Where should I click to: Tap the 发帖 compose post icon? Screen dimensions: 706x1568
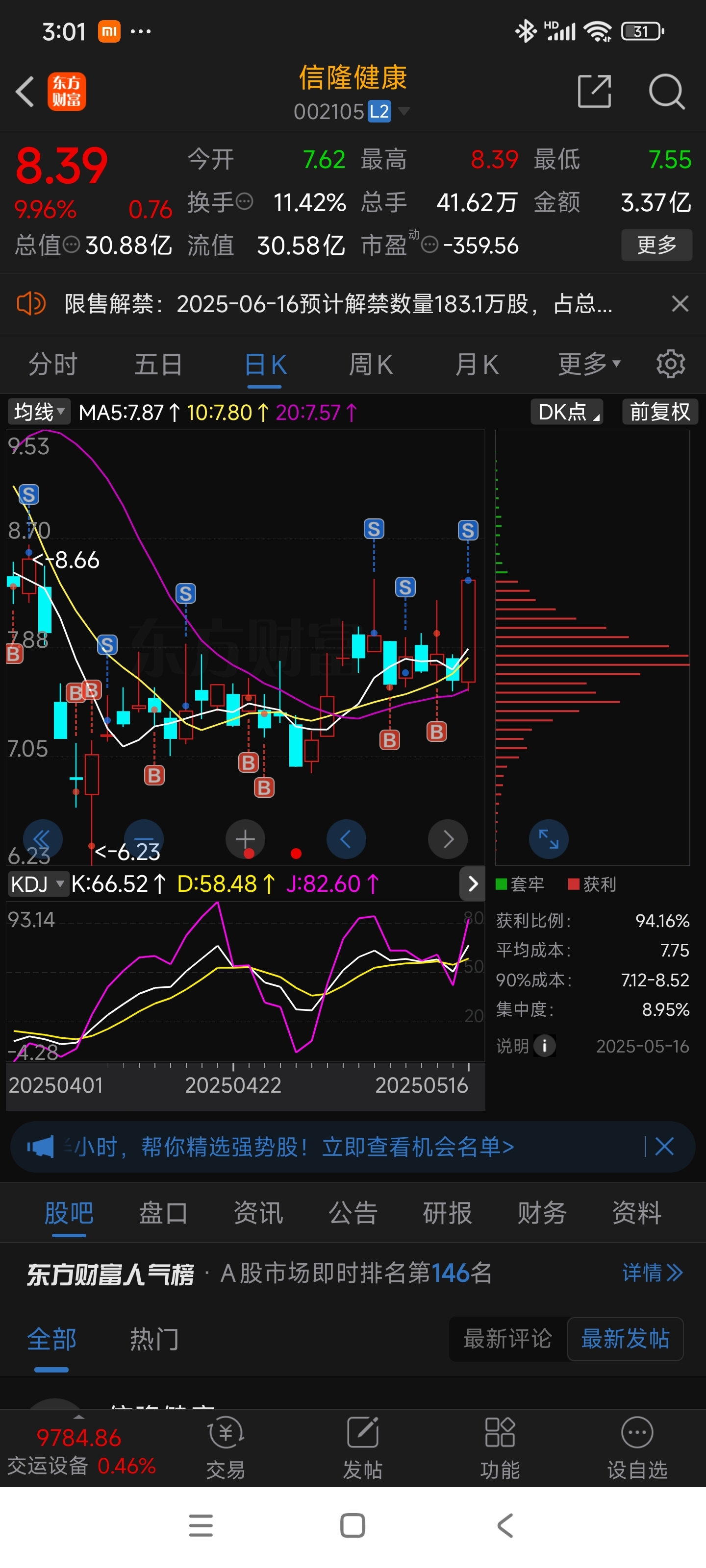(x=362, y=1448)
